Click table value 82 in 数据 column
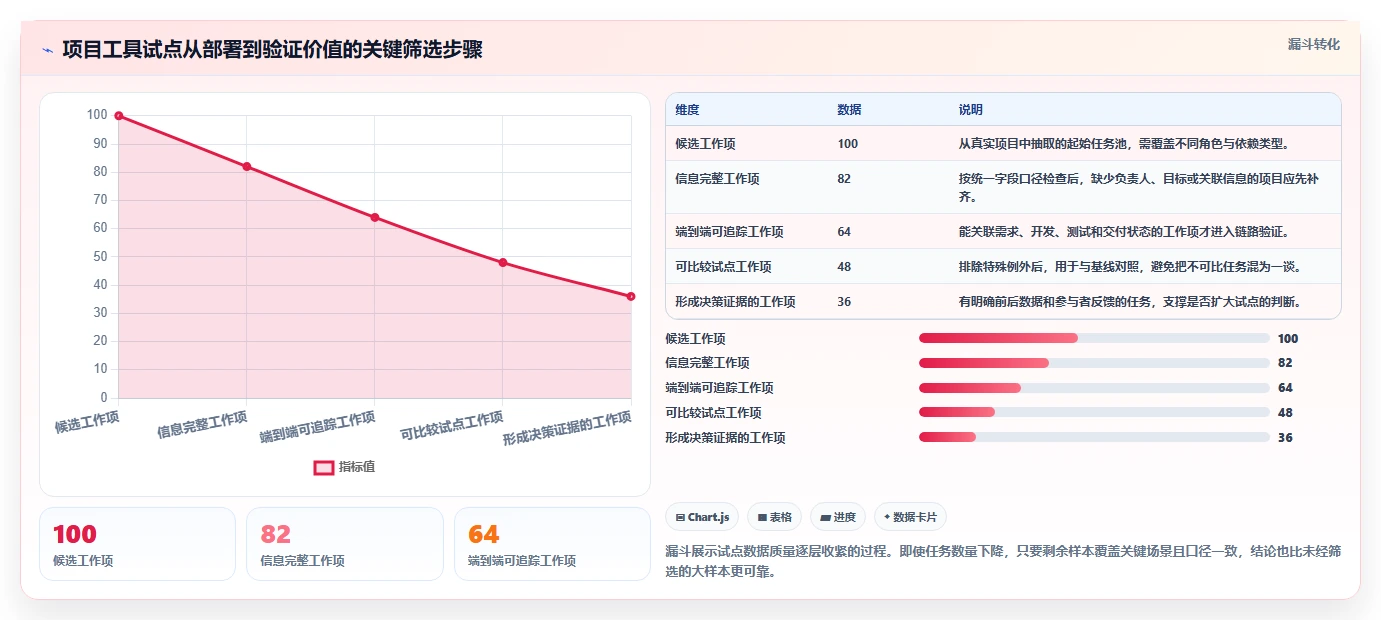 coord(844,179)
